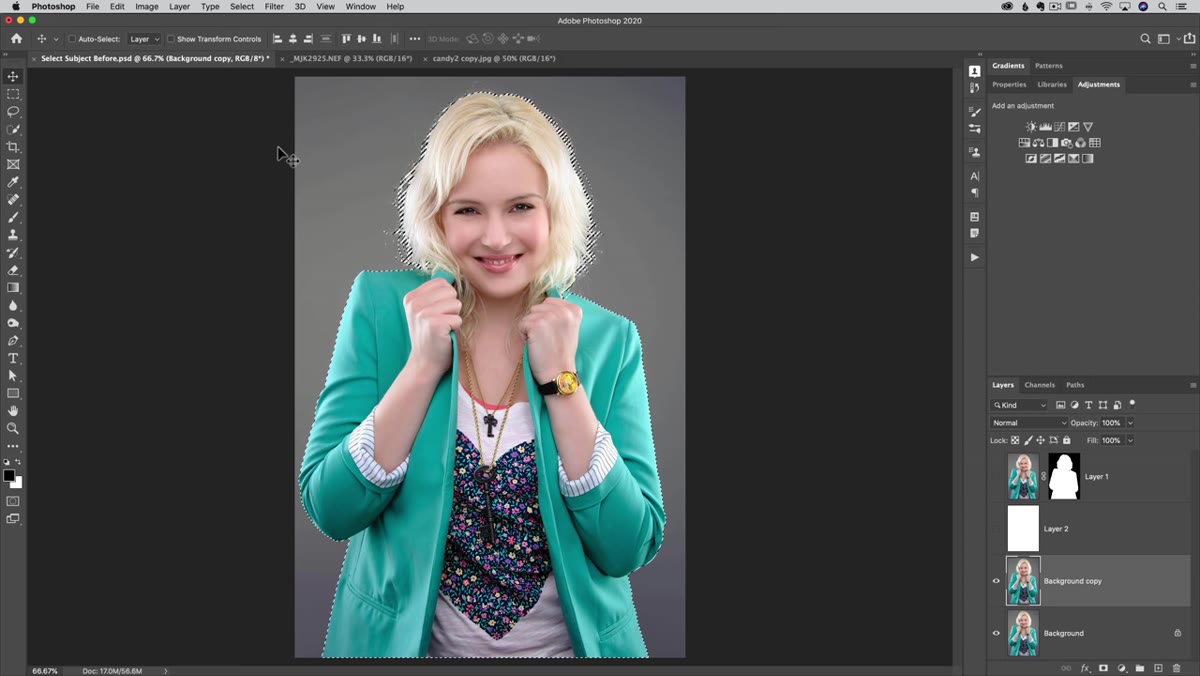Select the Zoom tool
This screenshot has width=1200, height=676.
tap(13, 428)
